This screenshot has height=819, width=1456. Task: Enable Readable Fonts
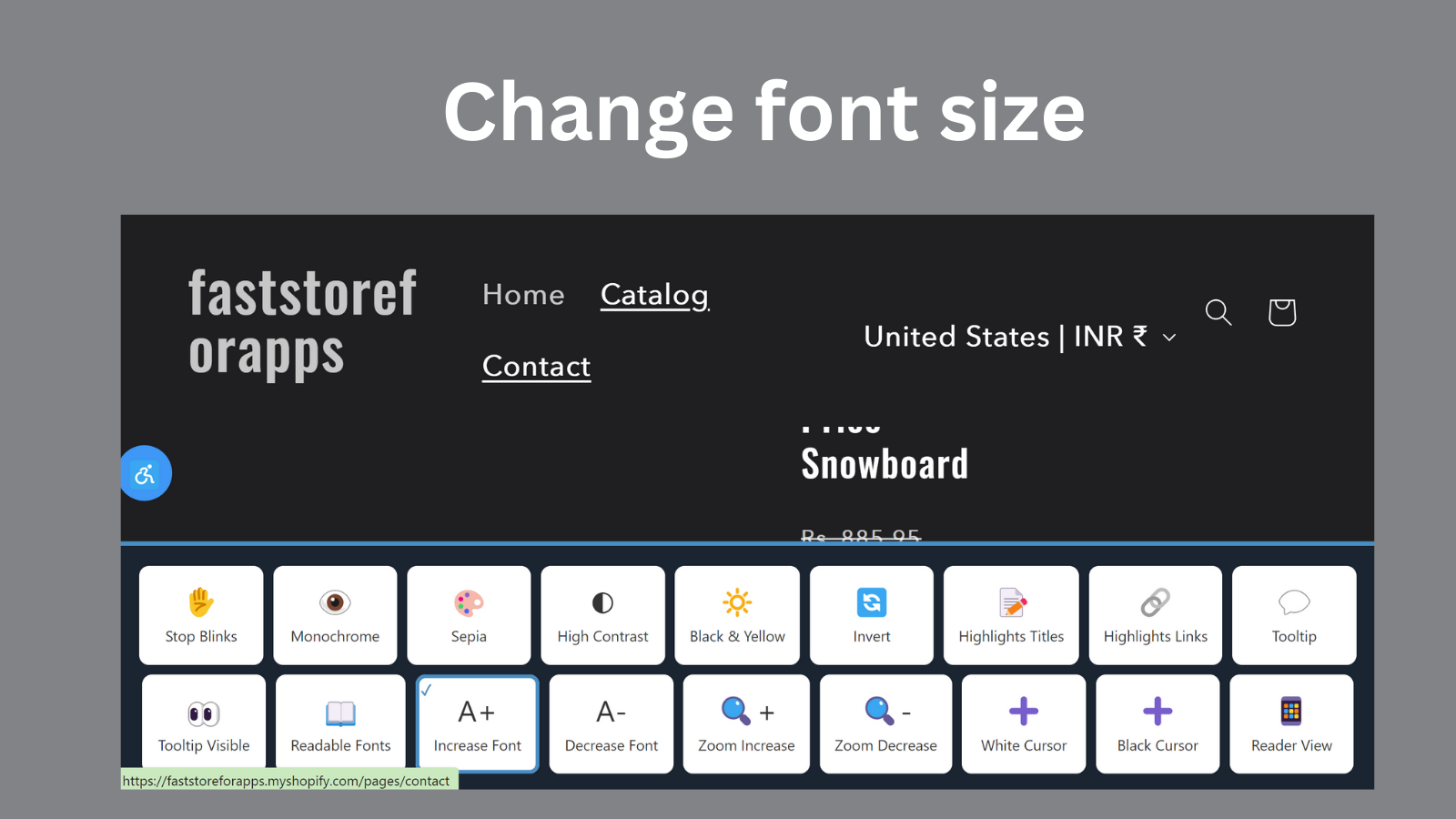tap(340, 724)
